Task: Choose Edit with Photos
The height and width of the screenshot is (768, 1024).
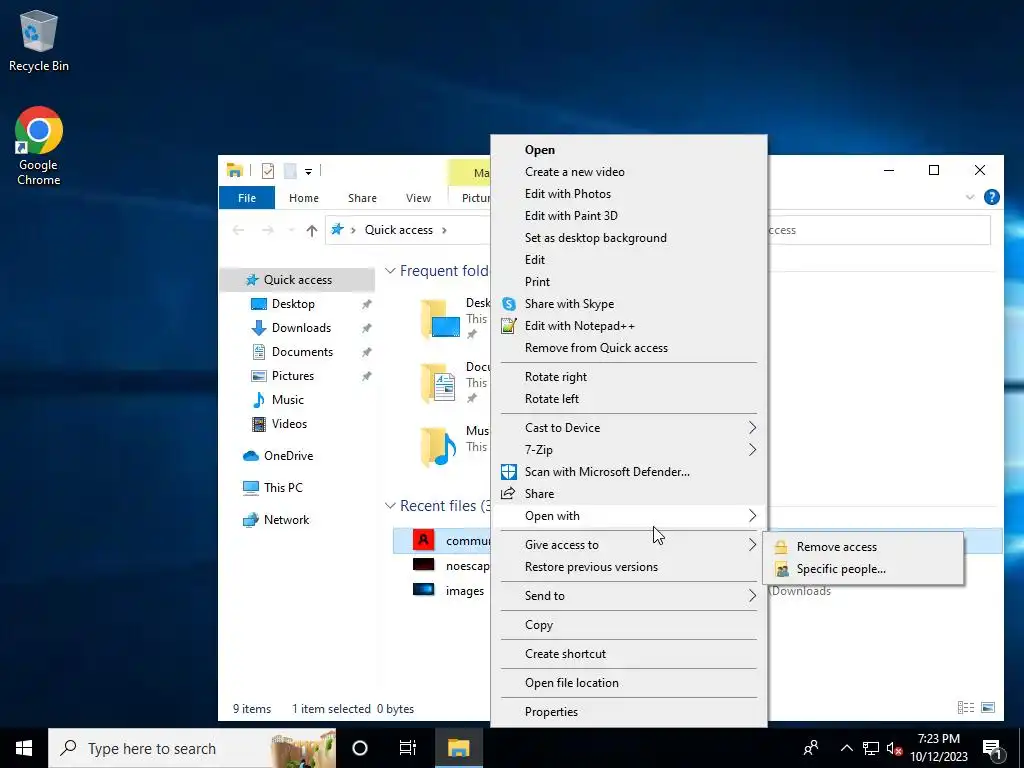Action: tap(568, 194)
